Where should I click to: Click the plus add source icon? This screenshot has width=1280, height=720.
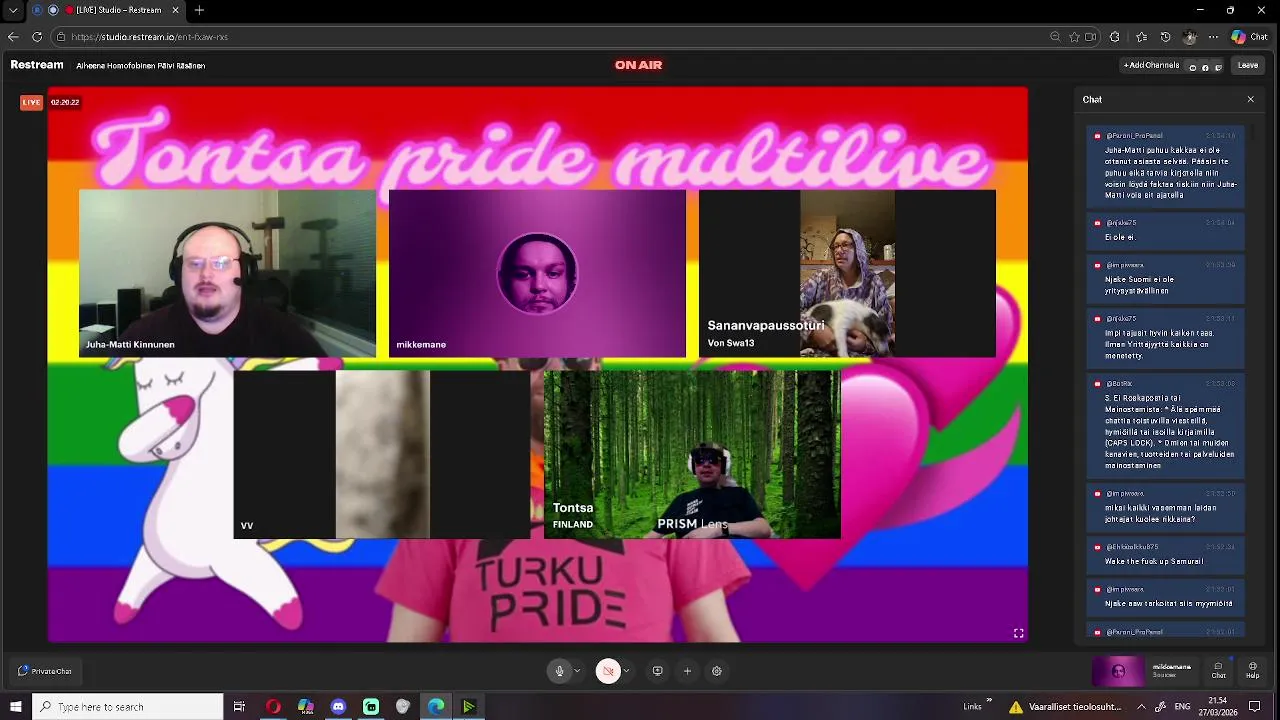point(687,671)
